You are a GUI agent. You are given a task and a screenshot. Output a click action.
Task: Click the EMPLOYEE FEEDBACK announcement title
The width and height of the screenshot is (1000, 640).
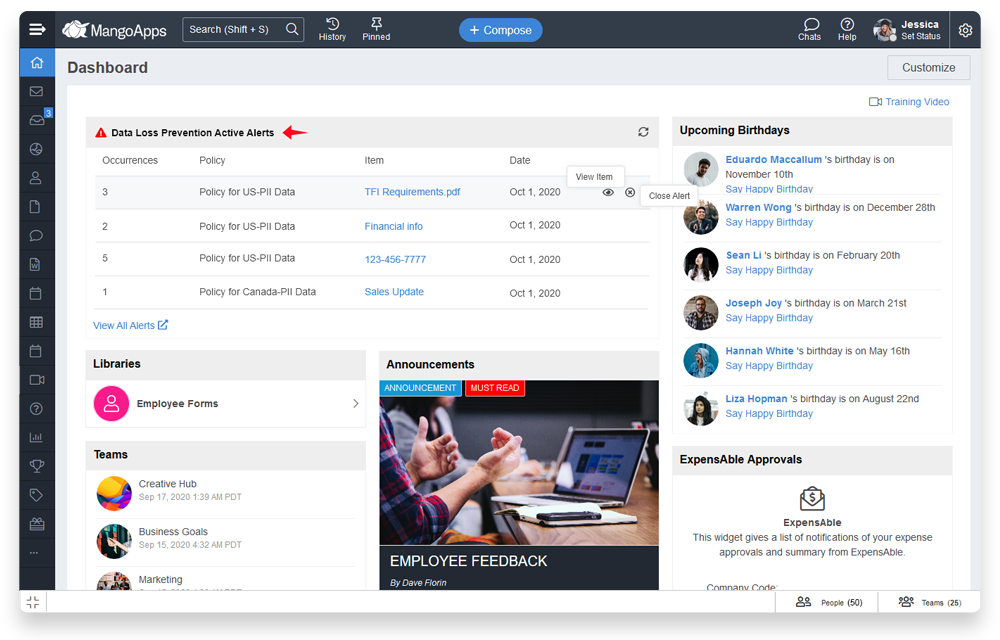(x=468, y=561)
